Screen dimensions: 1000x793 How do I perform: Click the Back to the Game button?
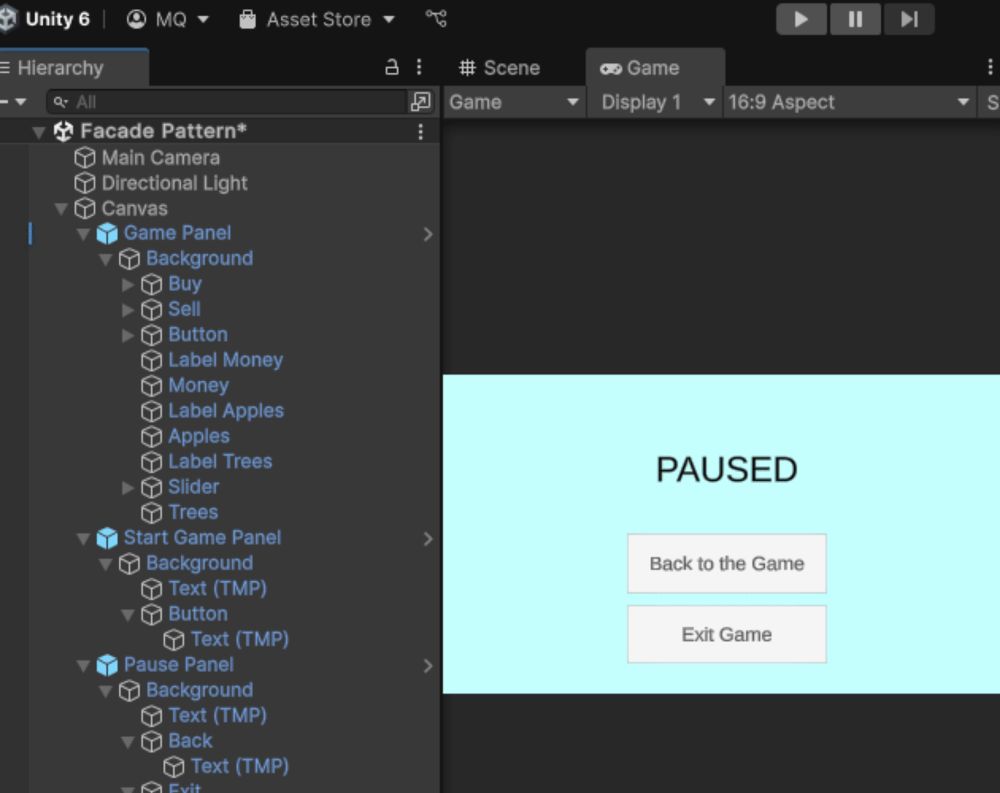pos(726,563)
